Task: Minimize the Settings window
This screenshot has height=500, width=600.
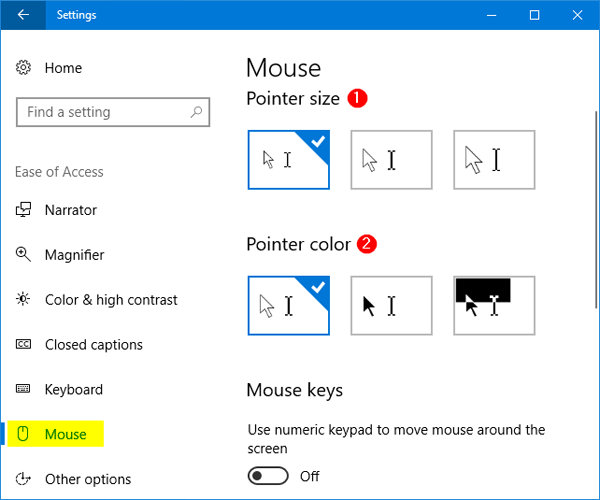Action: coord(492,15)
